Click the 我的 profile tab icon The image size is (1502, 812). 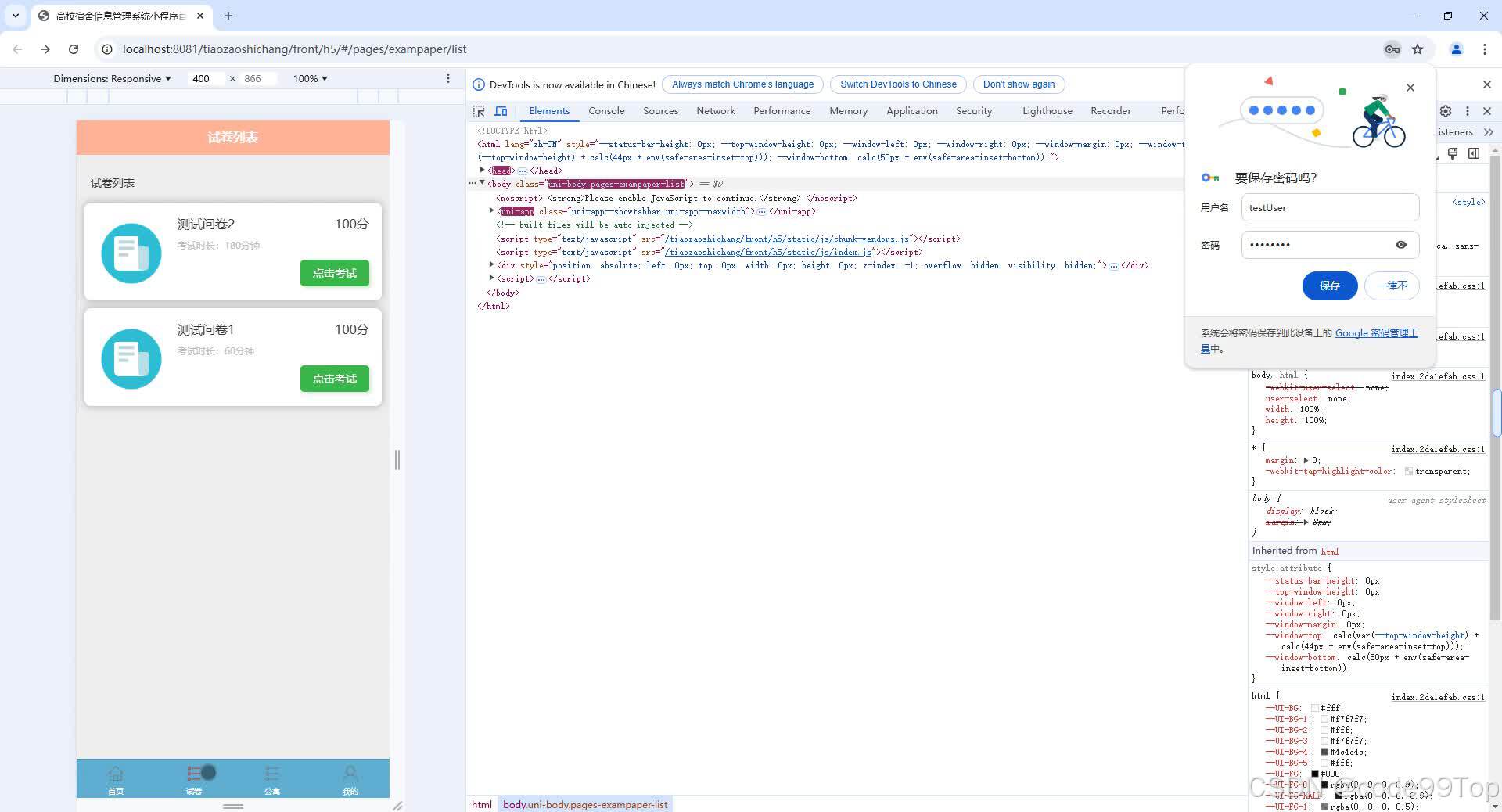pyautogui.click(x=350, y=774)
